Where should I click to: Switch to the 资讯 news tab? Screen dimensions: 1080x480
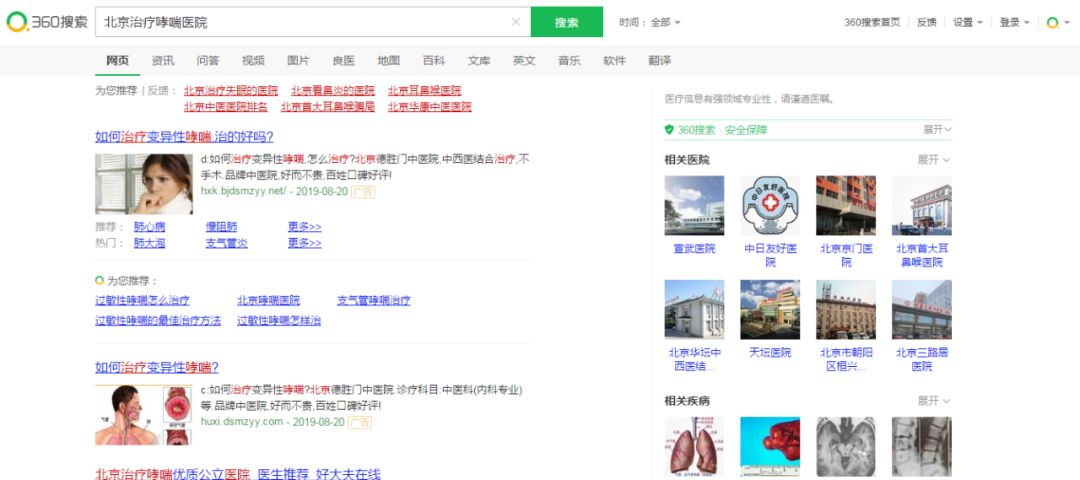click(x=163, y=61)
